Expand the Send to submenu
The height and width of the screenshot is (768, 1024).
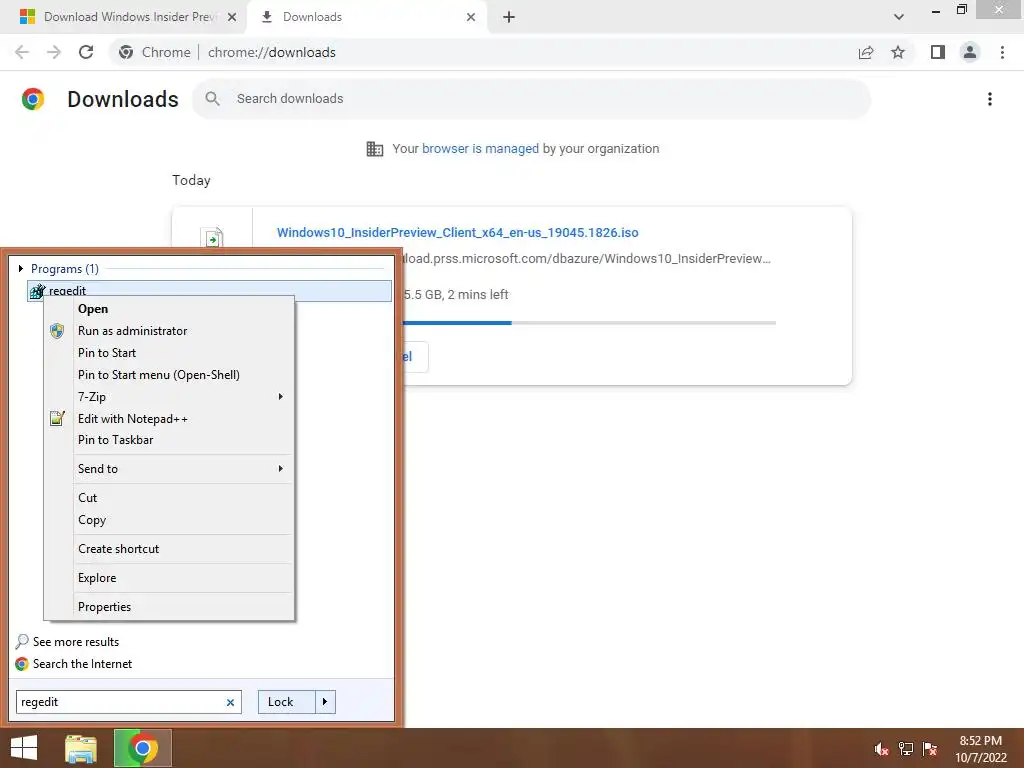pos(168,469)
